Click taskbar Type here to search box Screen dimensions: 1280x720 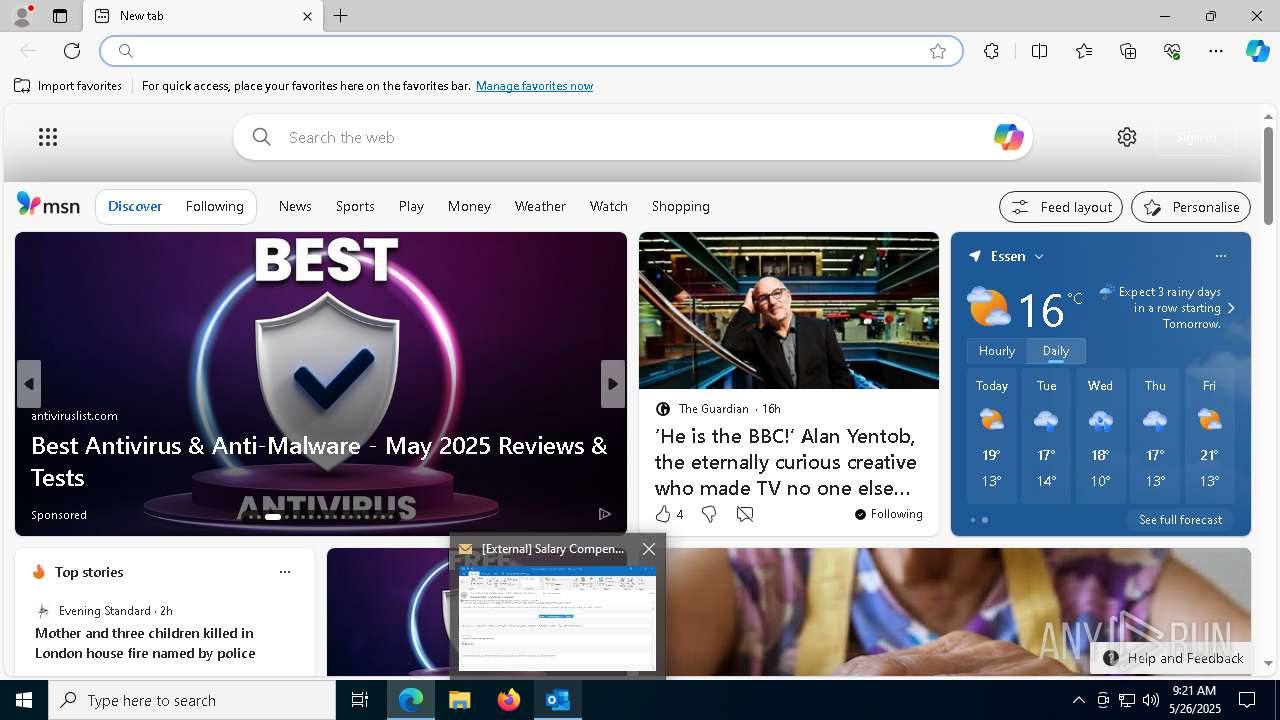192,700
